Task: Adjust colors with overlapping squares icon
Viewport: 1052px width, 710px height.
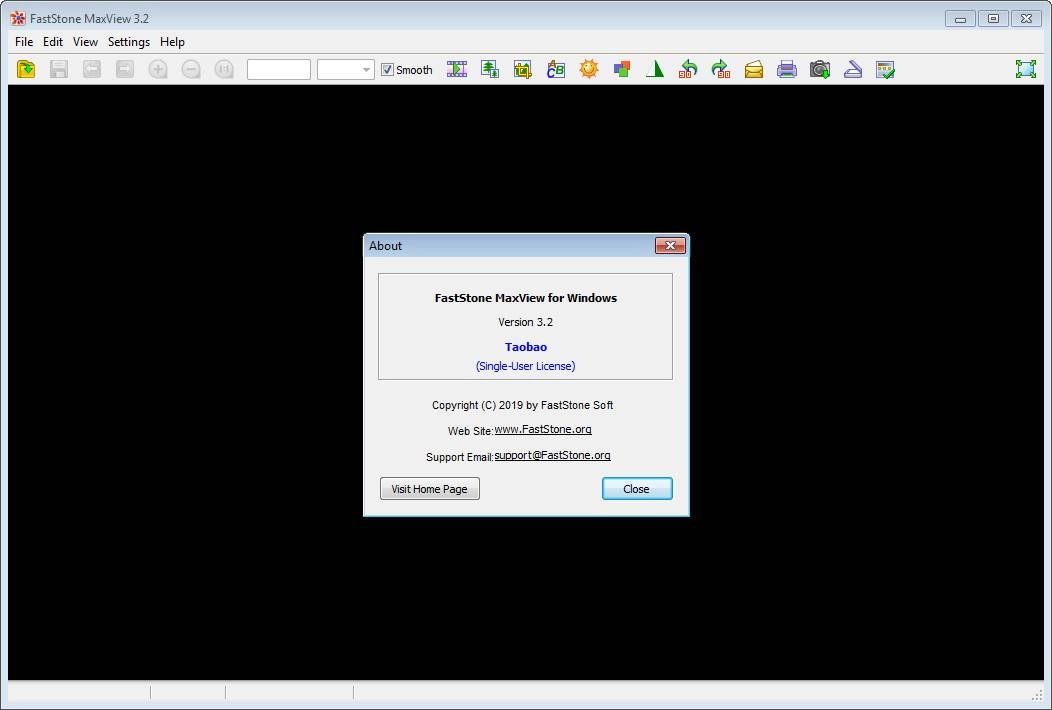Action: [x=622, y=69]
